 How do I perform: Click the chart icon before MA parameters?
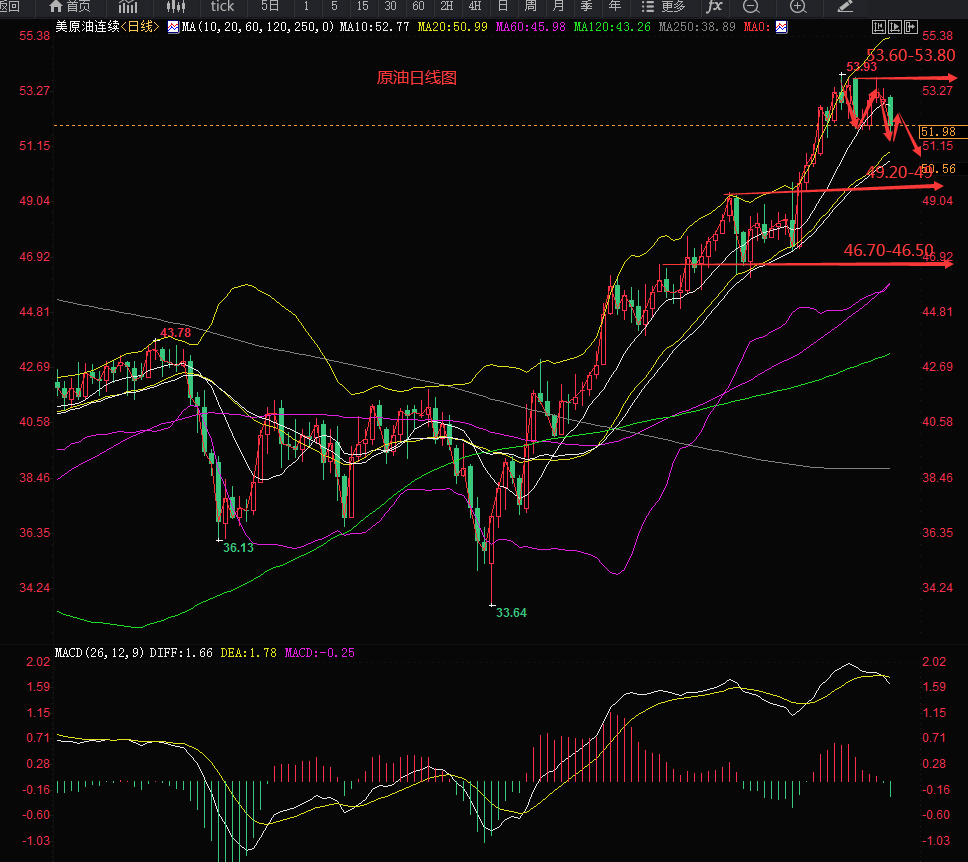click(x=174, y=27)
